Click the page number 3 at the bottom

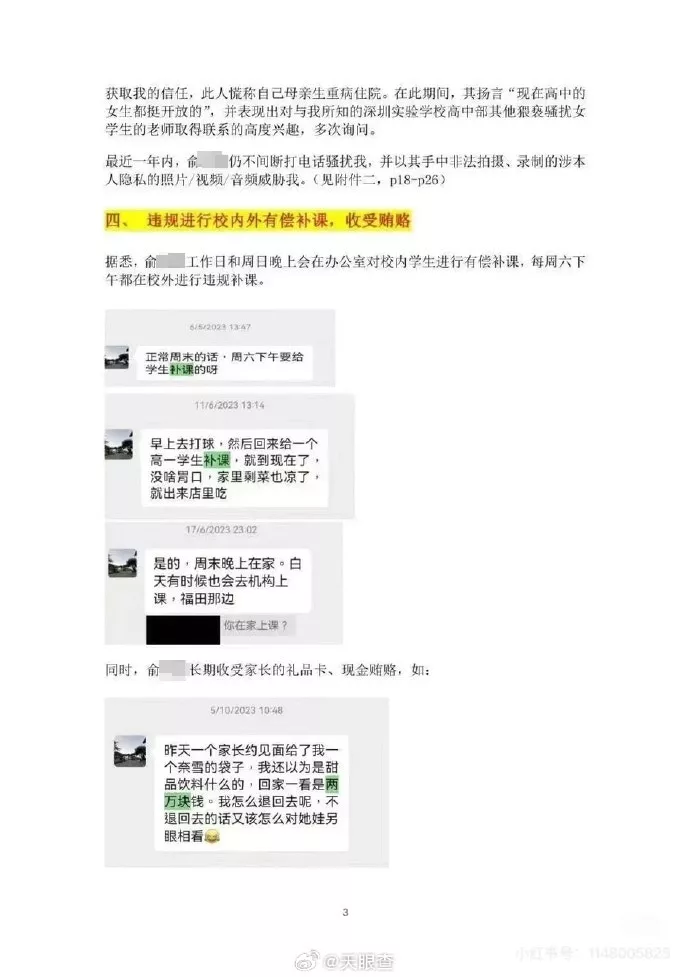tap(345, 912)
